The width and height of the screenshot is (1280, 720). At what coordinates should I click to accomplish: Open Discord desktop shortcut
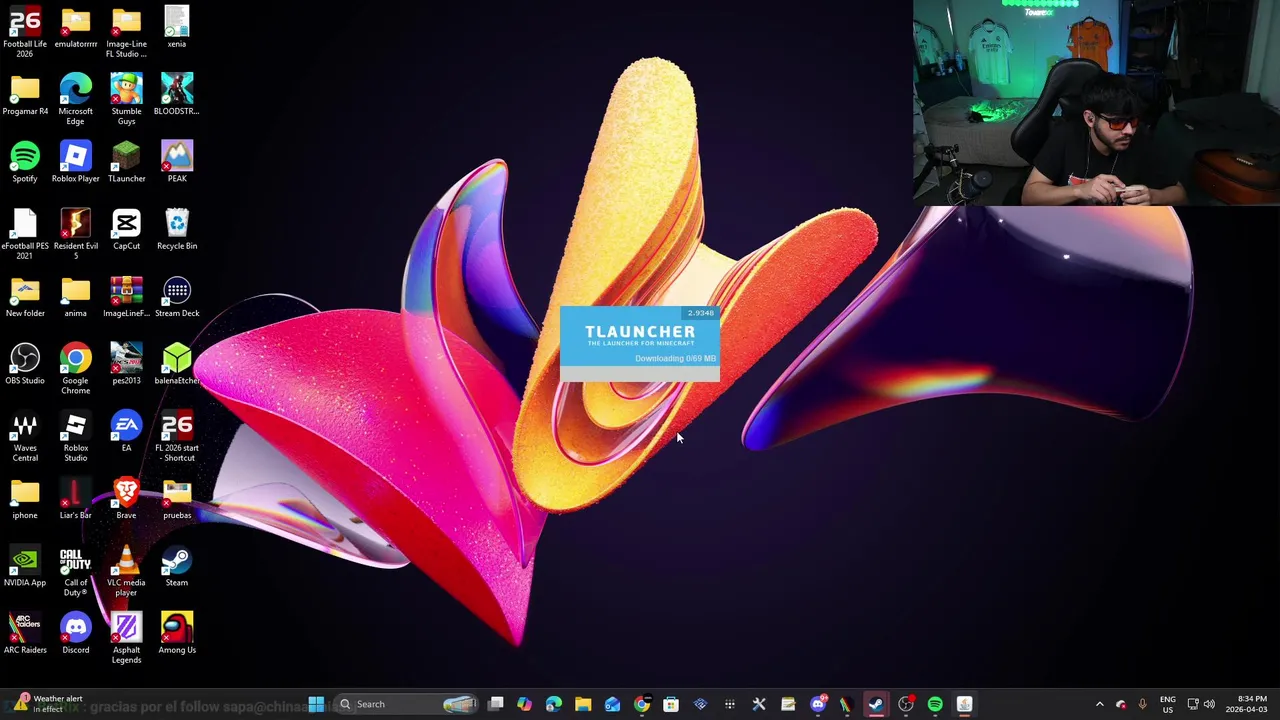[x=76, y=633]
